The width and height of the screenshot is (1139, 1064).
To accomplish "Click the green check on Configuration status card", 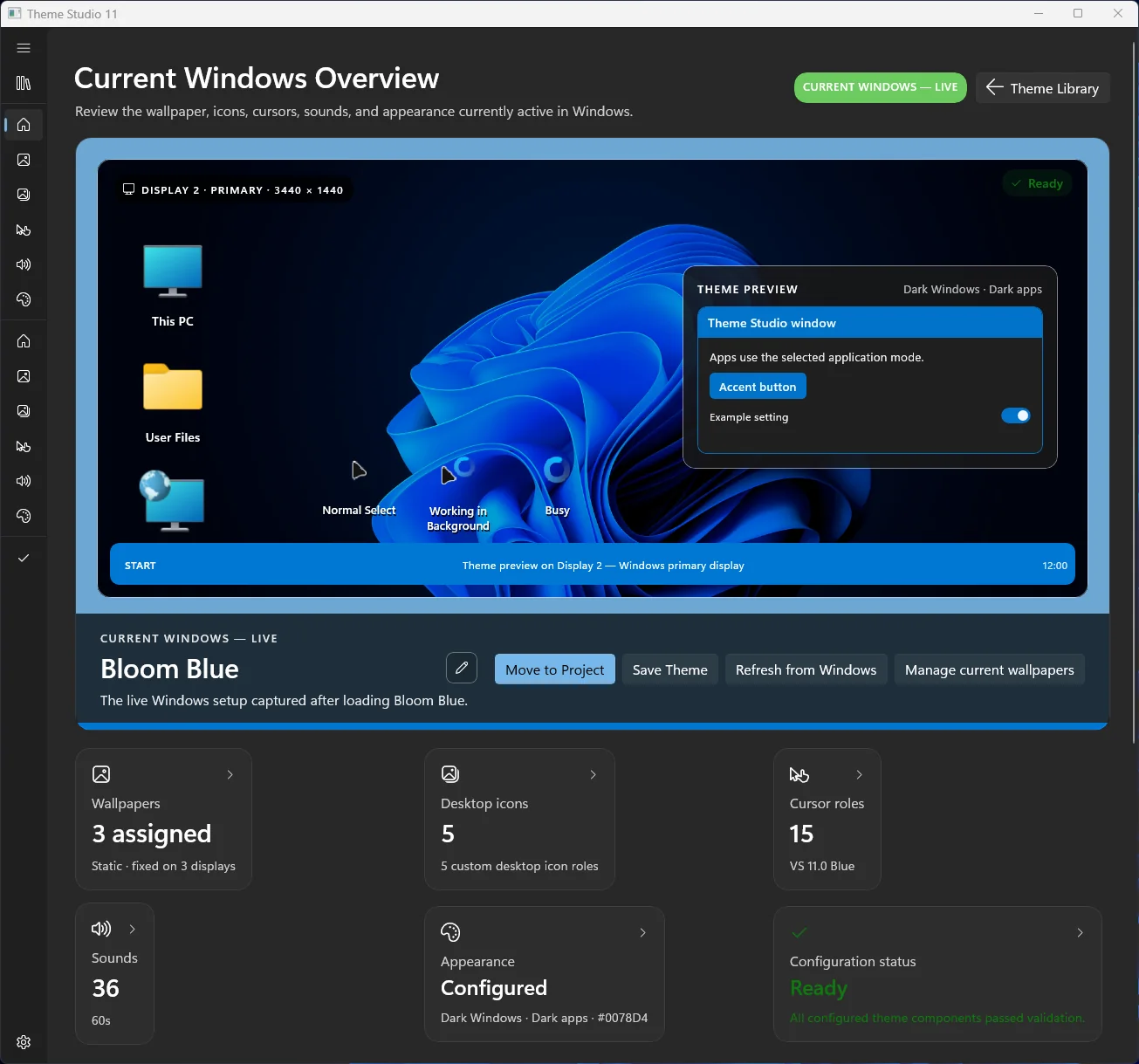I will [799, 932].
